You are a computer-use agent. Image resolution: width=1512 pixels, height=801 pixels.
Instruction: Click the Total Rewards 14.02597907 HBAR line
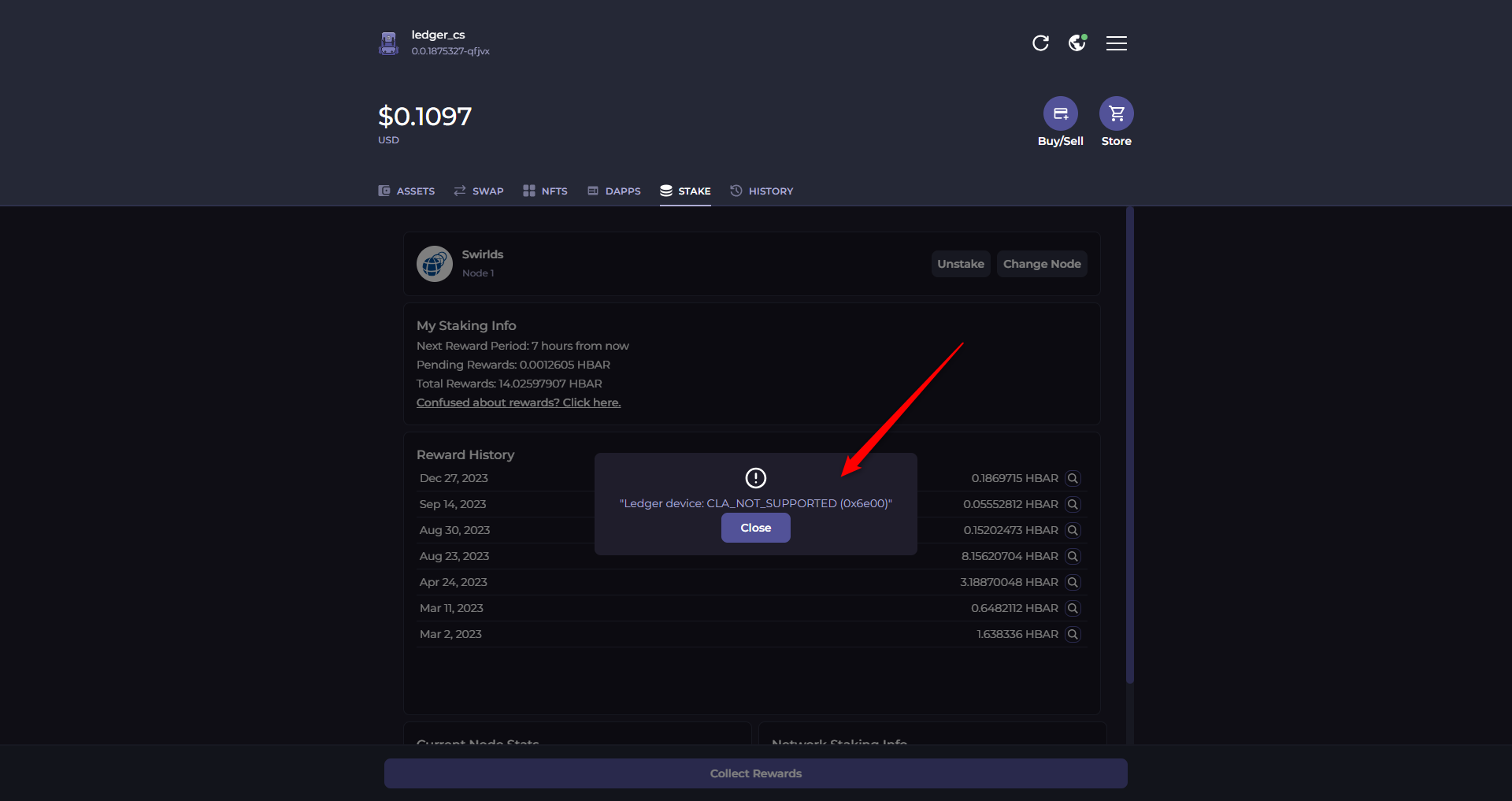point(510,384)
